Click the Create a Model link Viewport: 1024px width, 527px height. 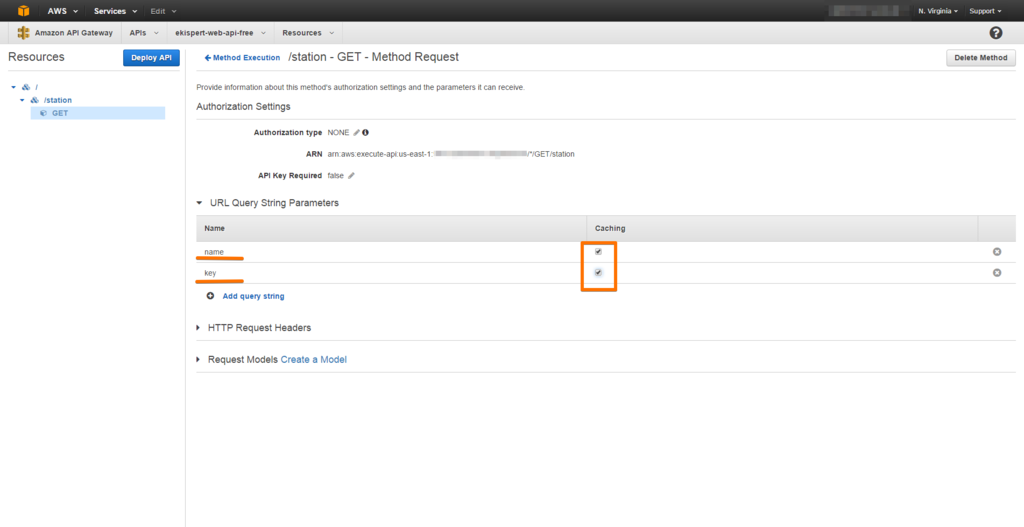(313, 360)
